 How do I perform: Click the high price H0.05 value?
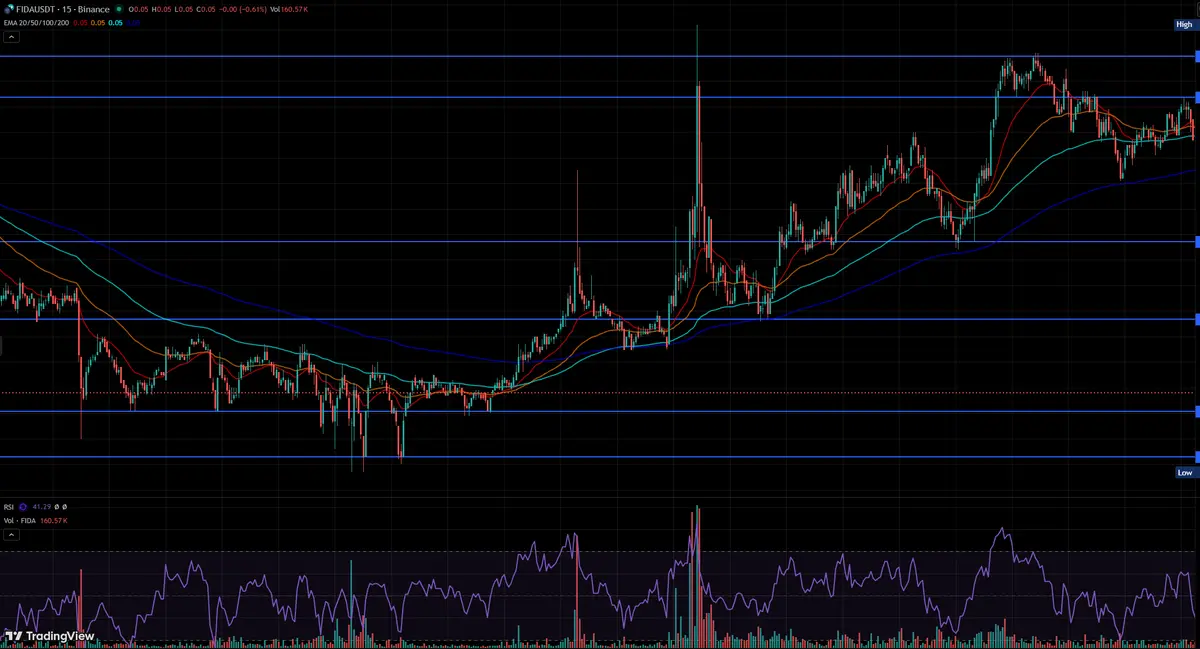[x=161, y=9]
